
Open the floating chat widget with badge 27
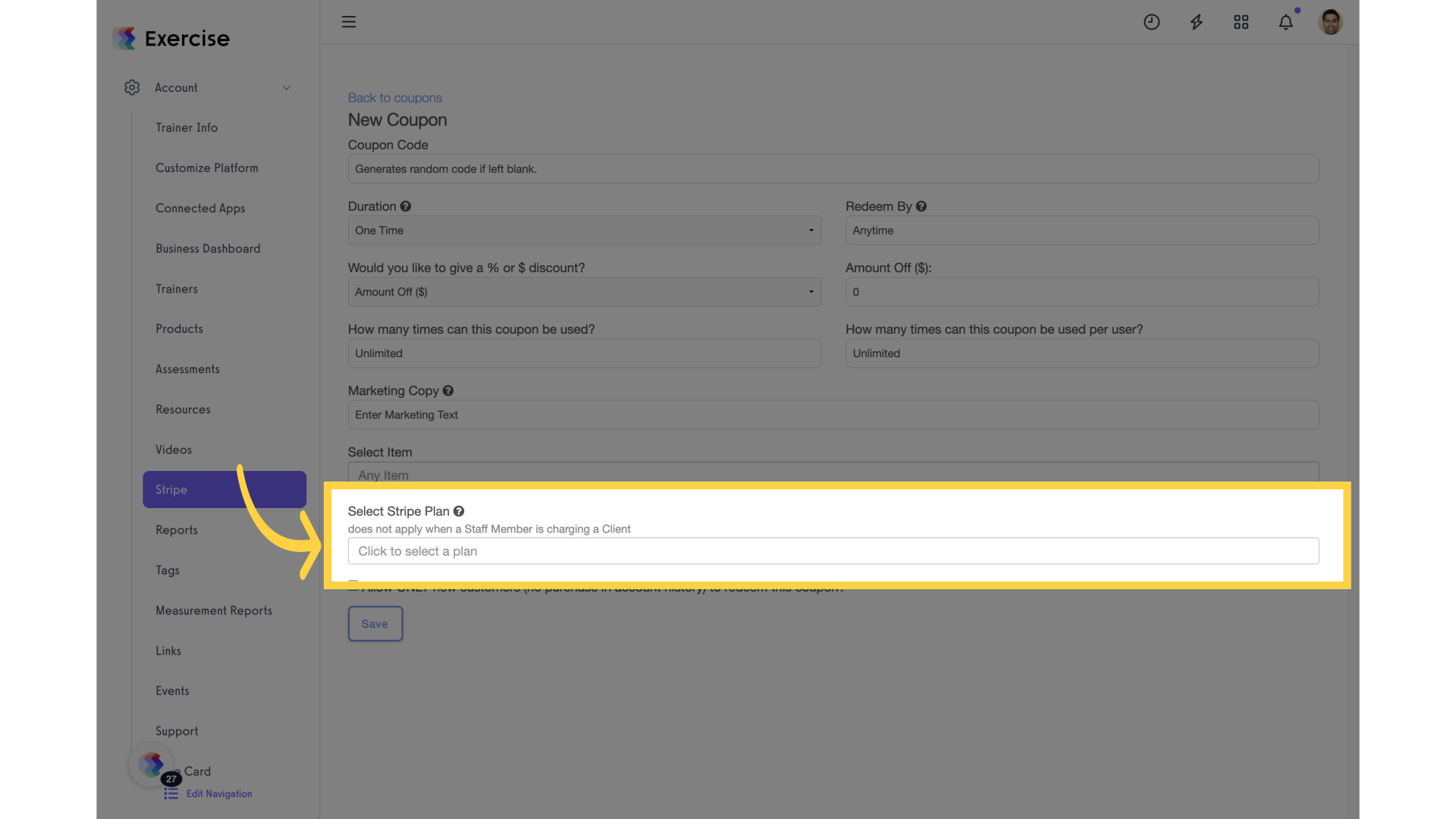click(152, 764)
